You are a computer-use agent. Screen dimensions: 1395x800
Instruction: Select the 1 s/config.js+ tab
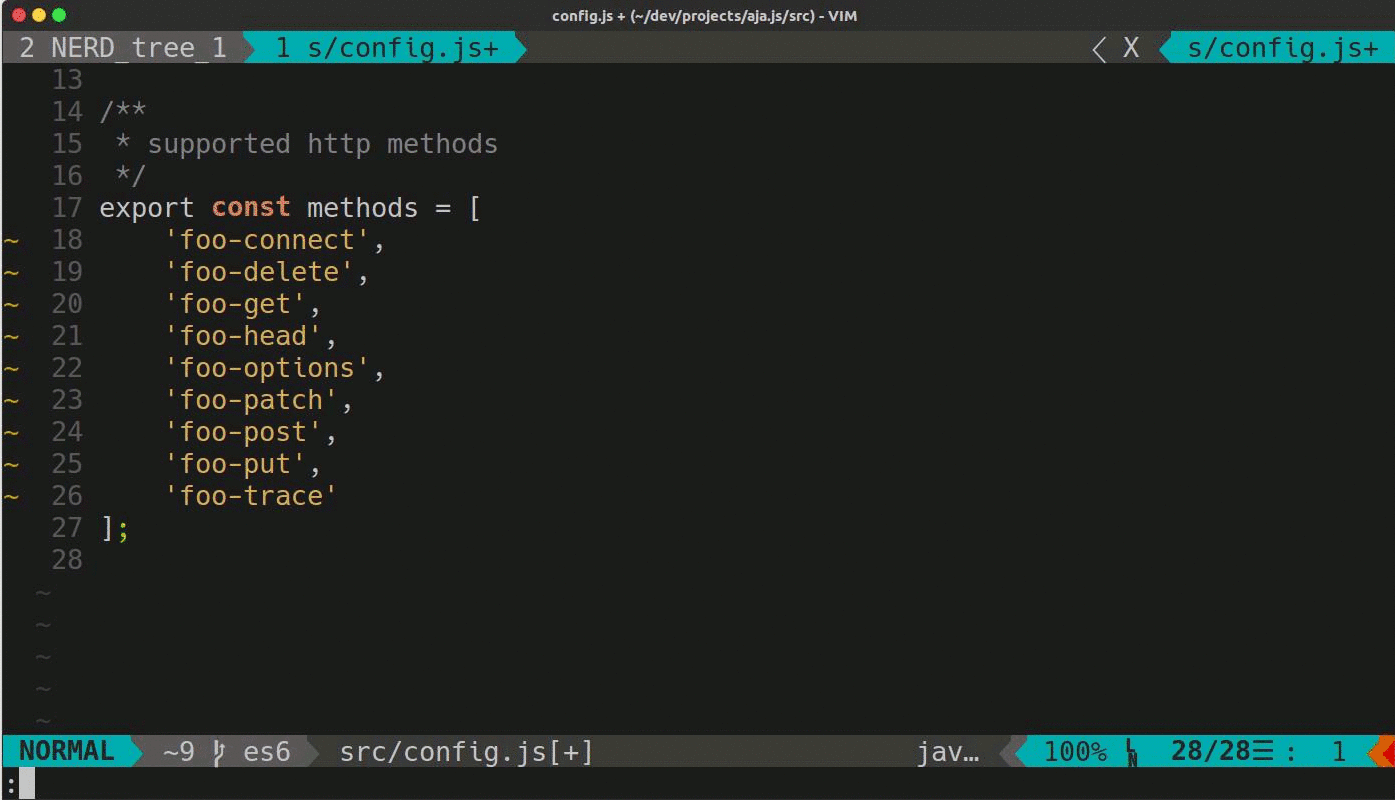386,48
